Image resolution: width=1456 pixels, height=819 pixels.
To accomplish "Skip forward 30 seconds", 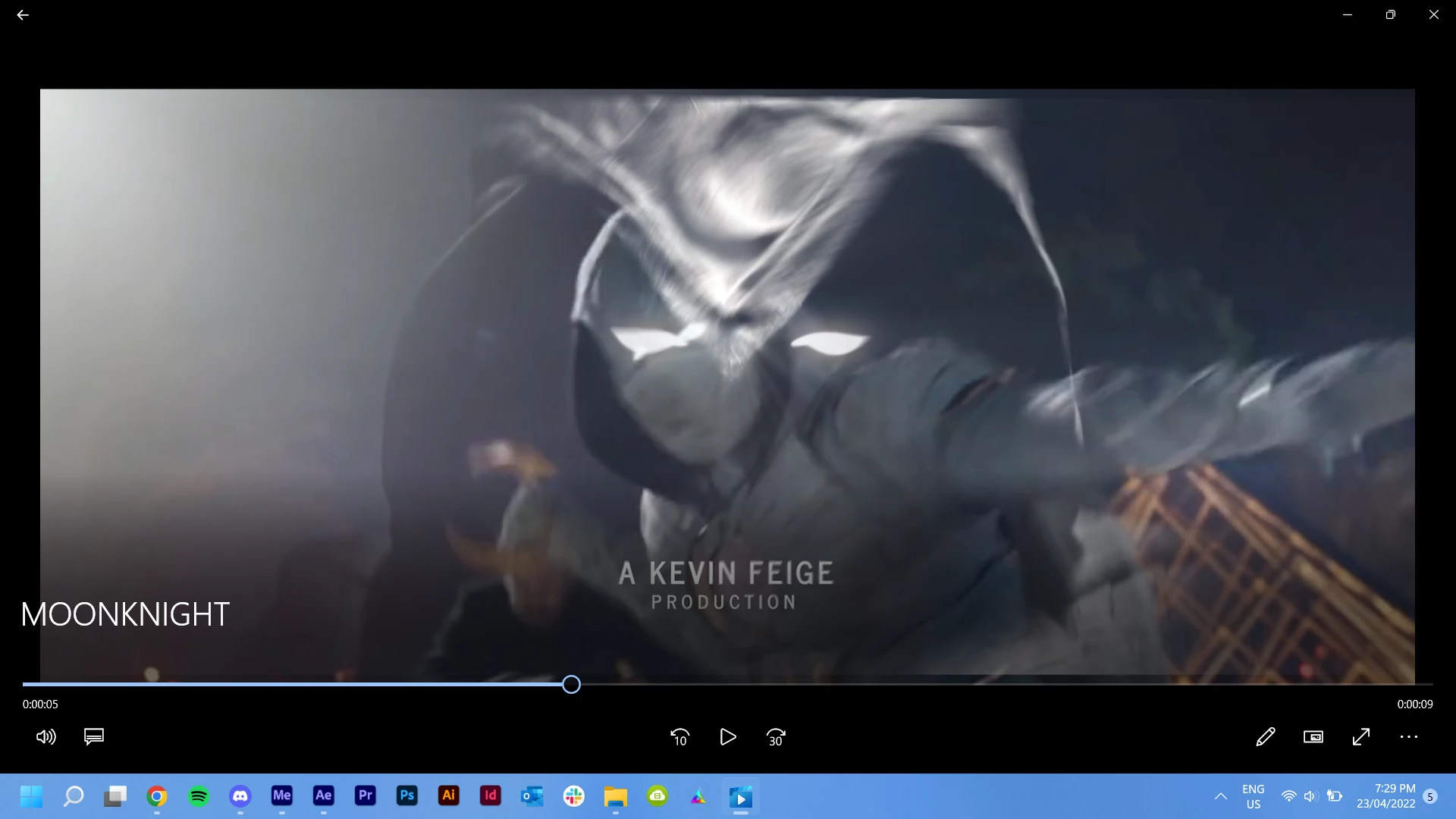I will click(x=776, y=736).
